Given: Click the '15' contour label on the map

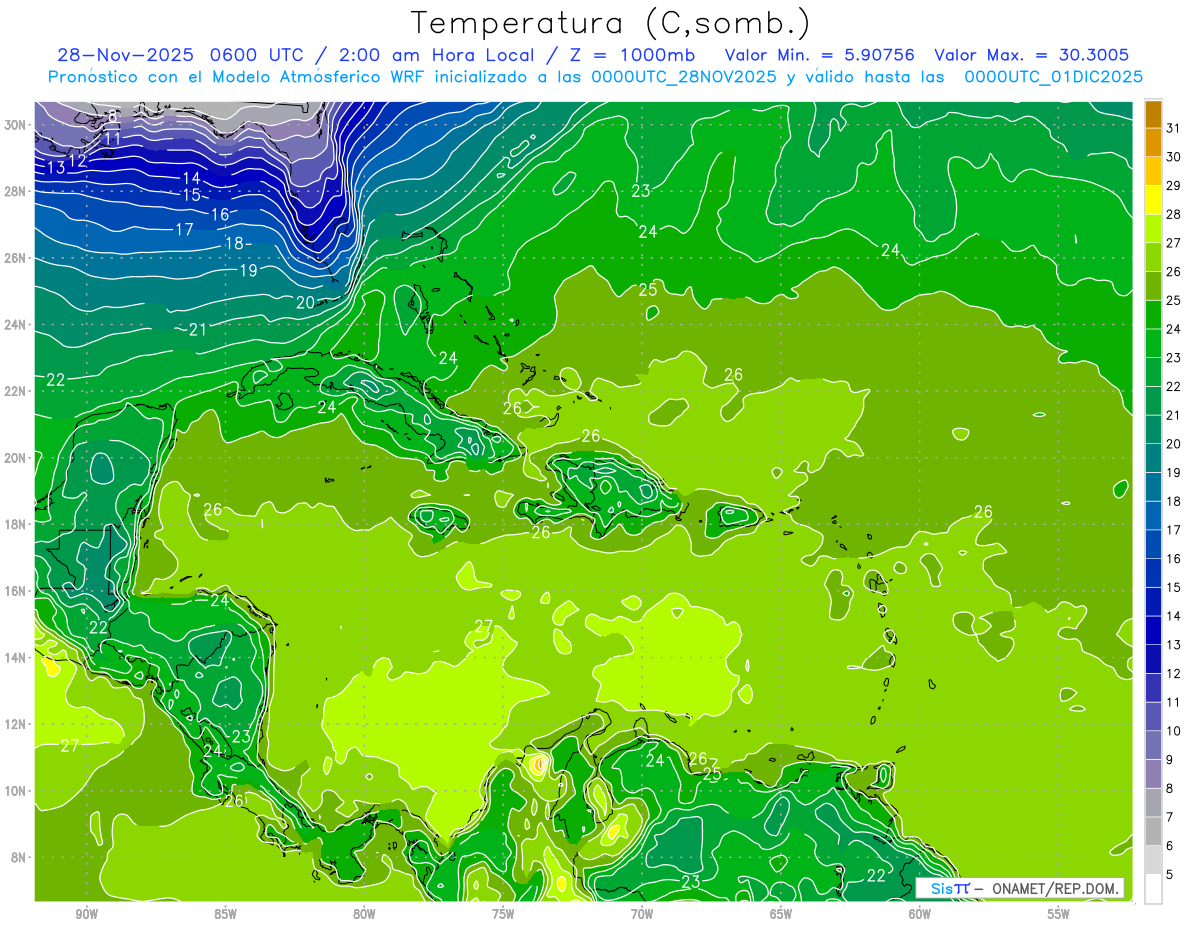Looking at the screenshot, I should (x=192, y=195).
